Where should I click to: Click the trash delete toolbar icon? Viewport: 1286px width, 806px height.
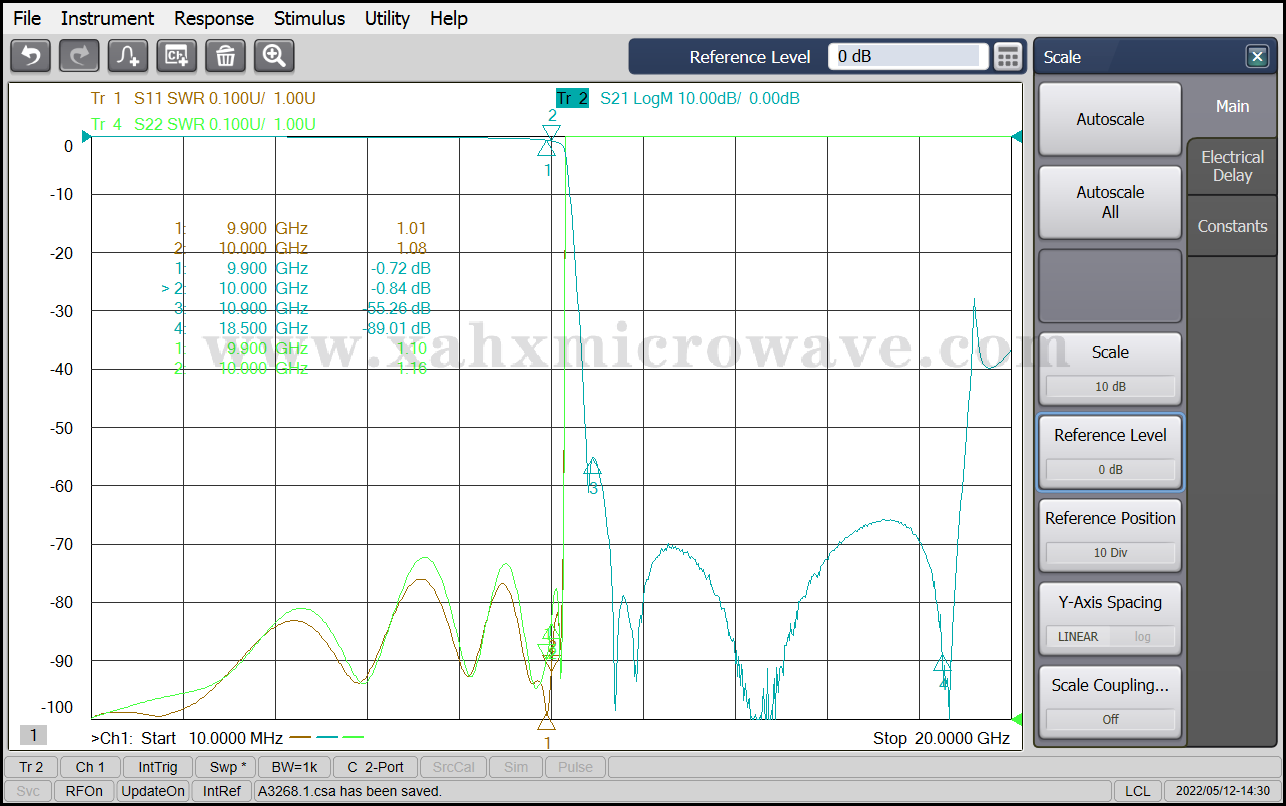[x=225, y=56]
